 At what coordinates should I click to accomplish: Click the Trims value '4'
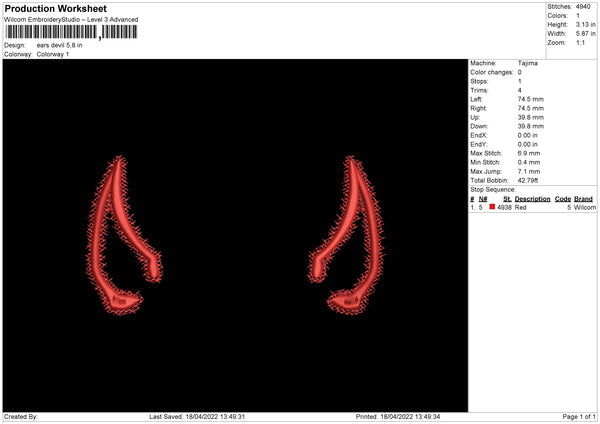tap(520, 90)
